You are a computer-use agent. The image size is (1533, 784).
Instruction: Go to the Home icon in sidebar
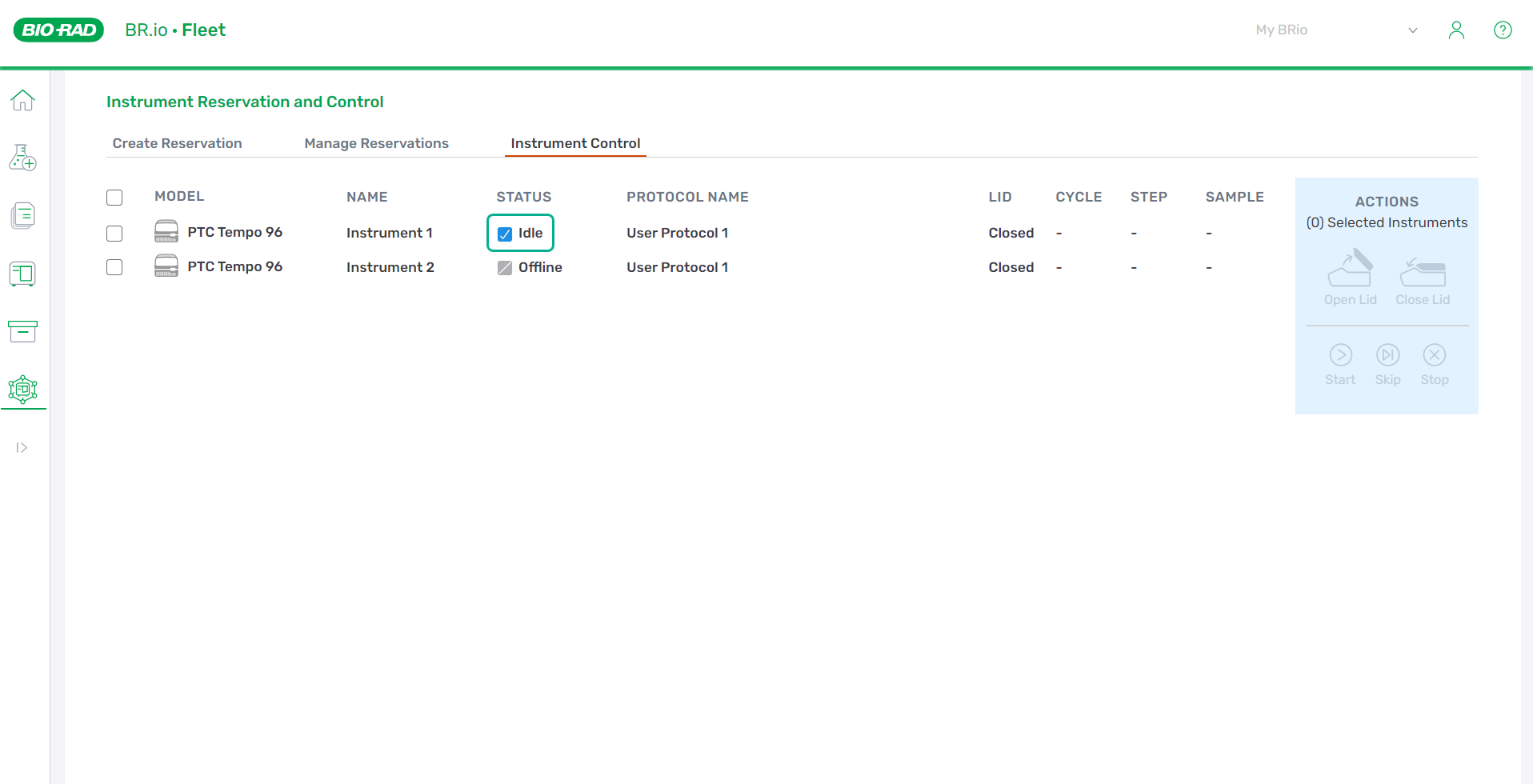(x=22, y=100)
